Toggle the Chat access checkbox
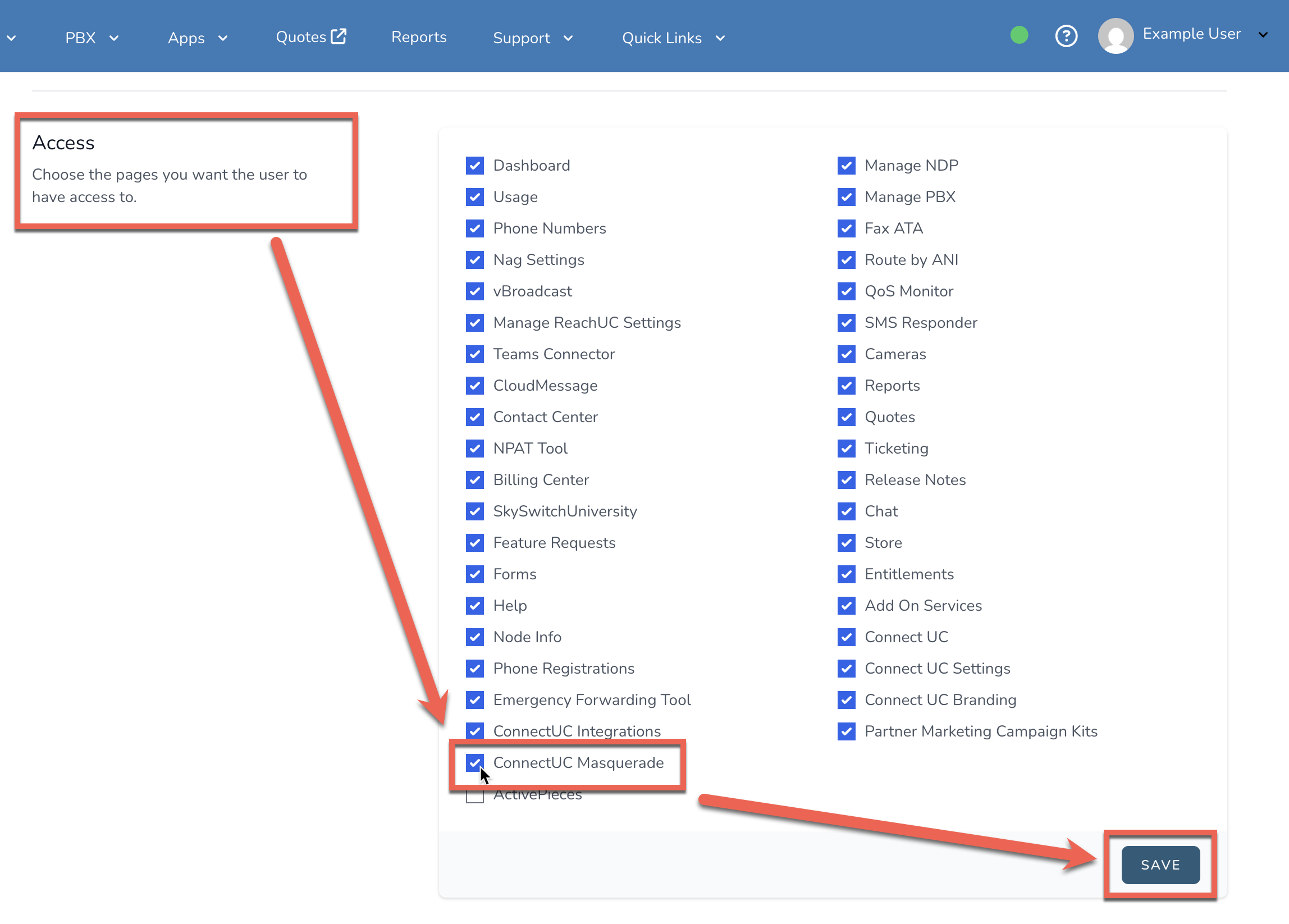Image resolution: width=1289 pixels, height=924 pixels. point(846,511)
